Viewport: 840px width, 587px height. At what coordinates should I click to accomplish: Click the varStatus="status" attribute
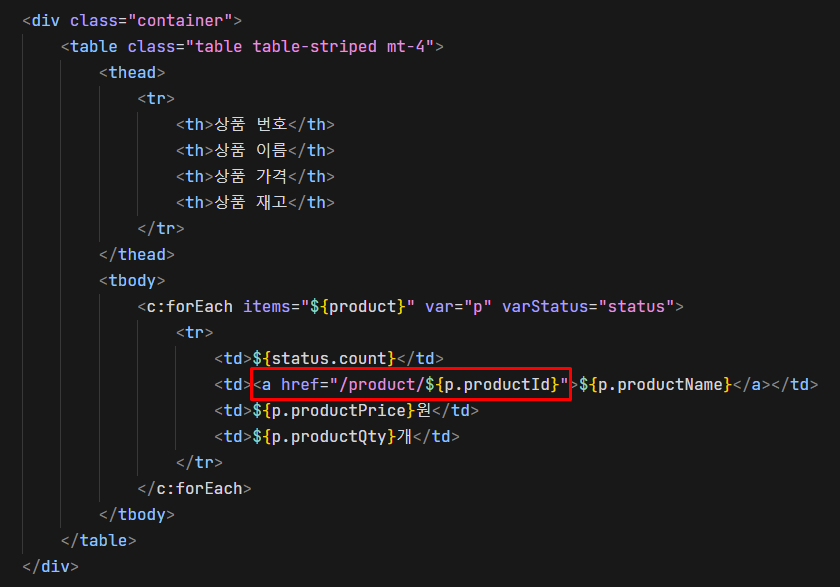click(588, 306)
